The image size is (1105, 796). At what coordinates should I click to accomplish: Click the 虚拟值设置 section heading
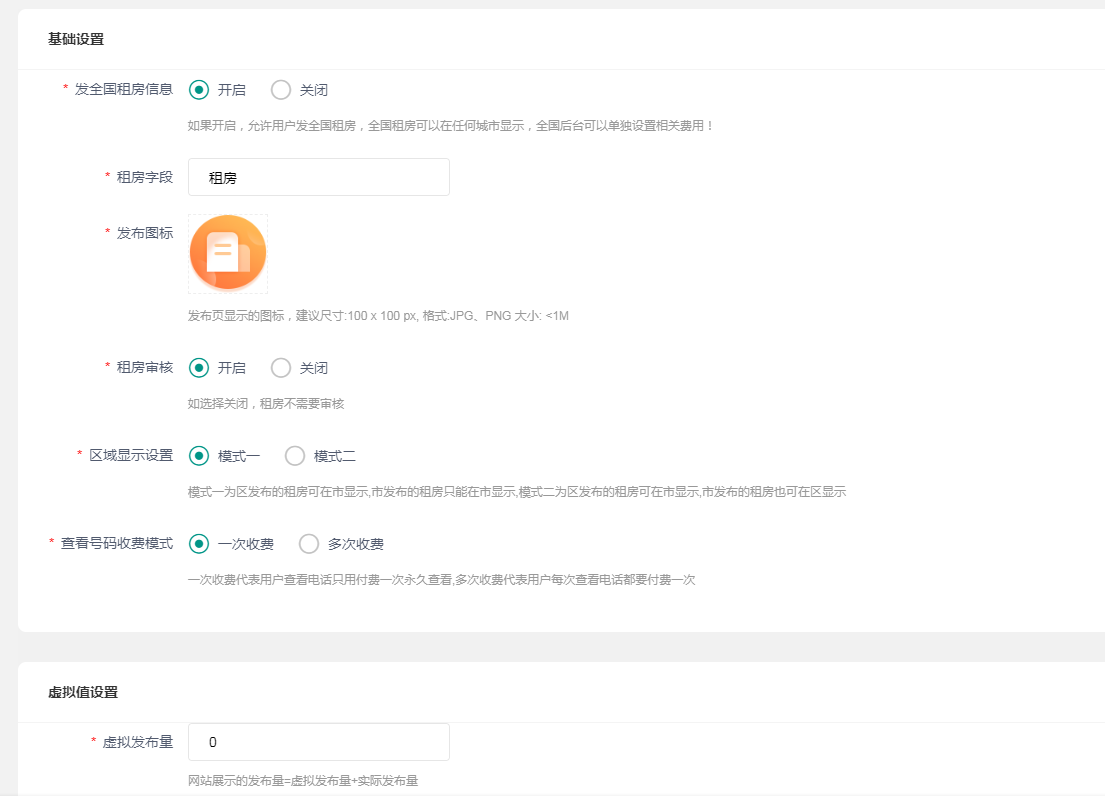pyautogui.click(x=83, y=692)
